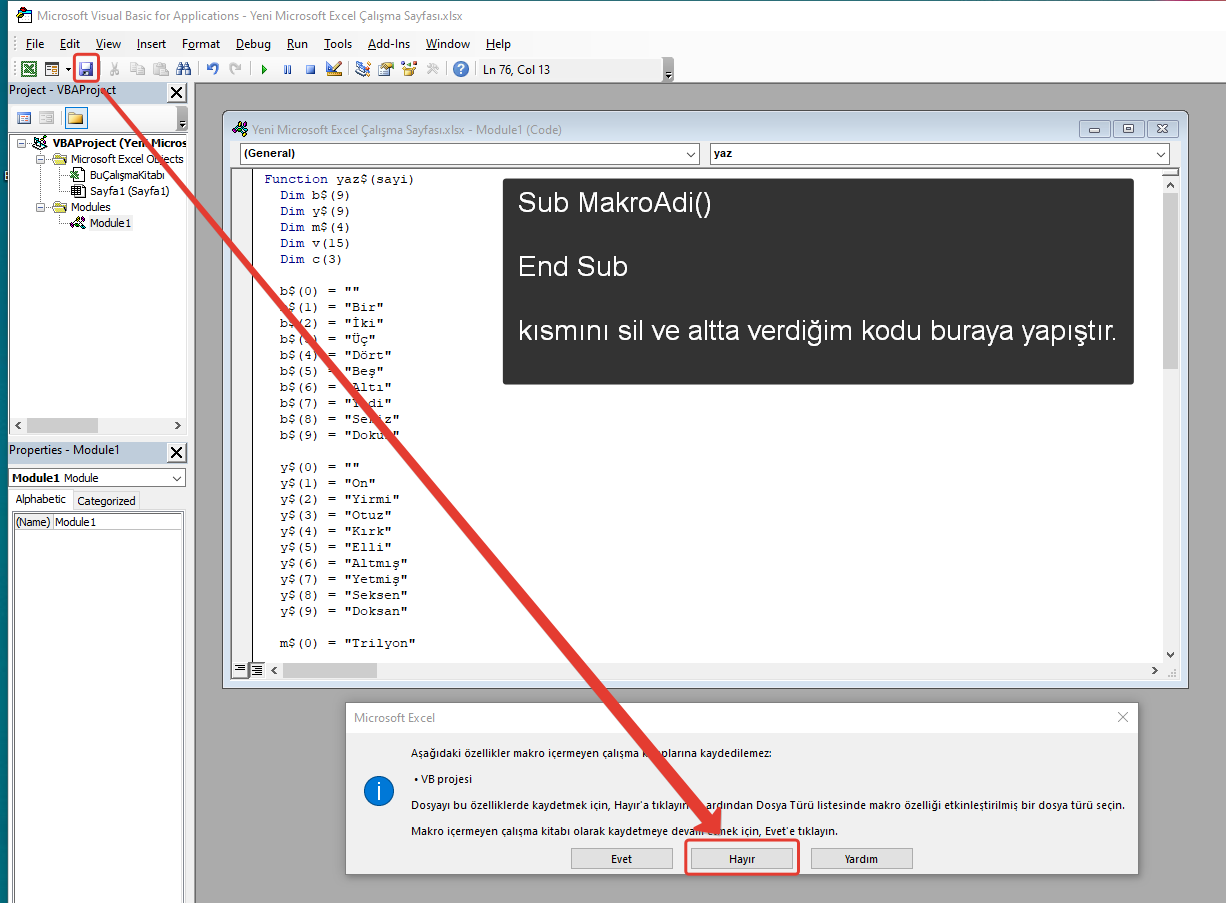Open VBA Help question mark icon
This screenshot has height=903, width=1226.
460,69
